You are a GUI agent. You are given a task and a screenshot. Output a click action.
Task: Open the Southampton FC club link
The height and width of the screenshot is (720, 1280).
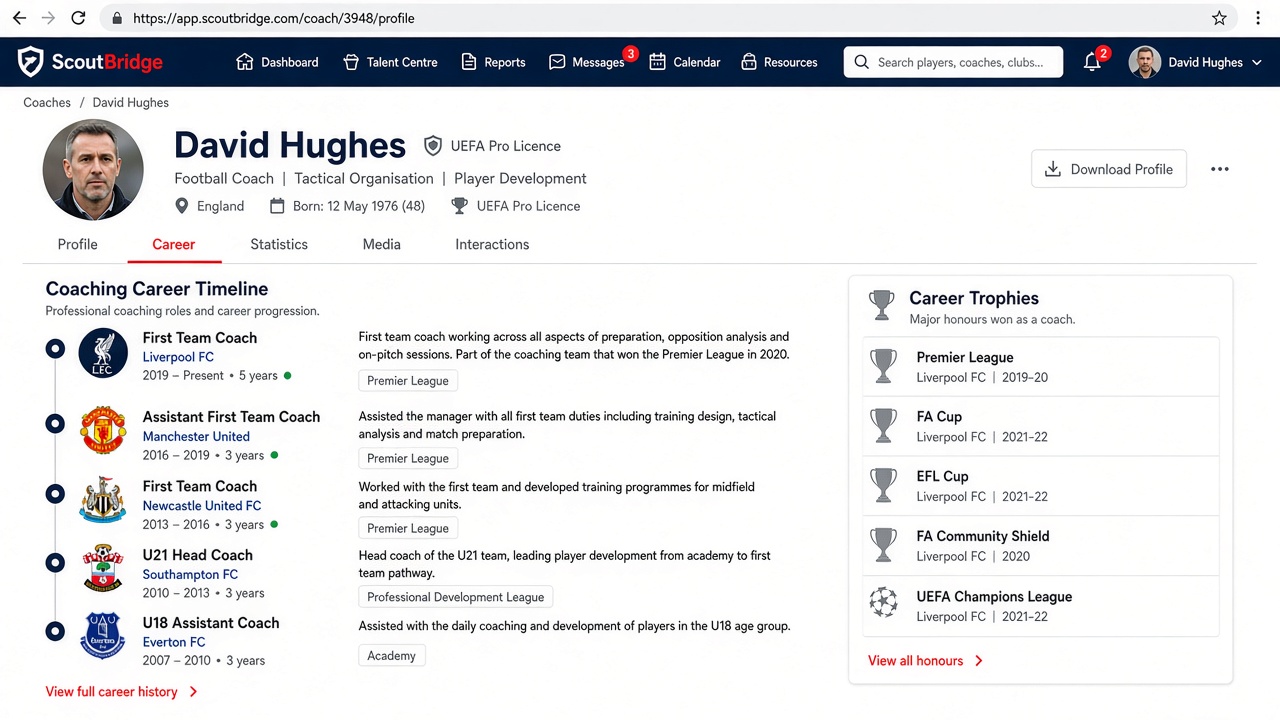(190, 574)
